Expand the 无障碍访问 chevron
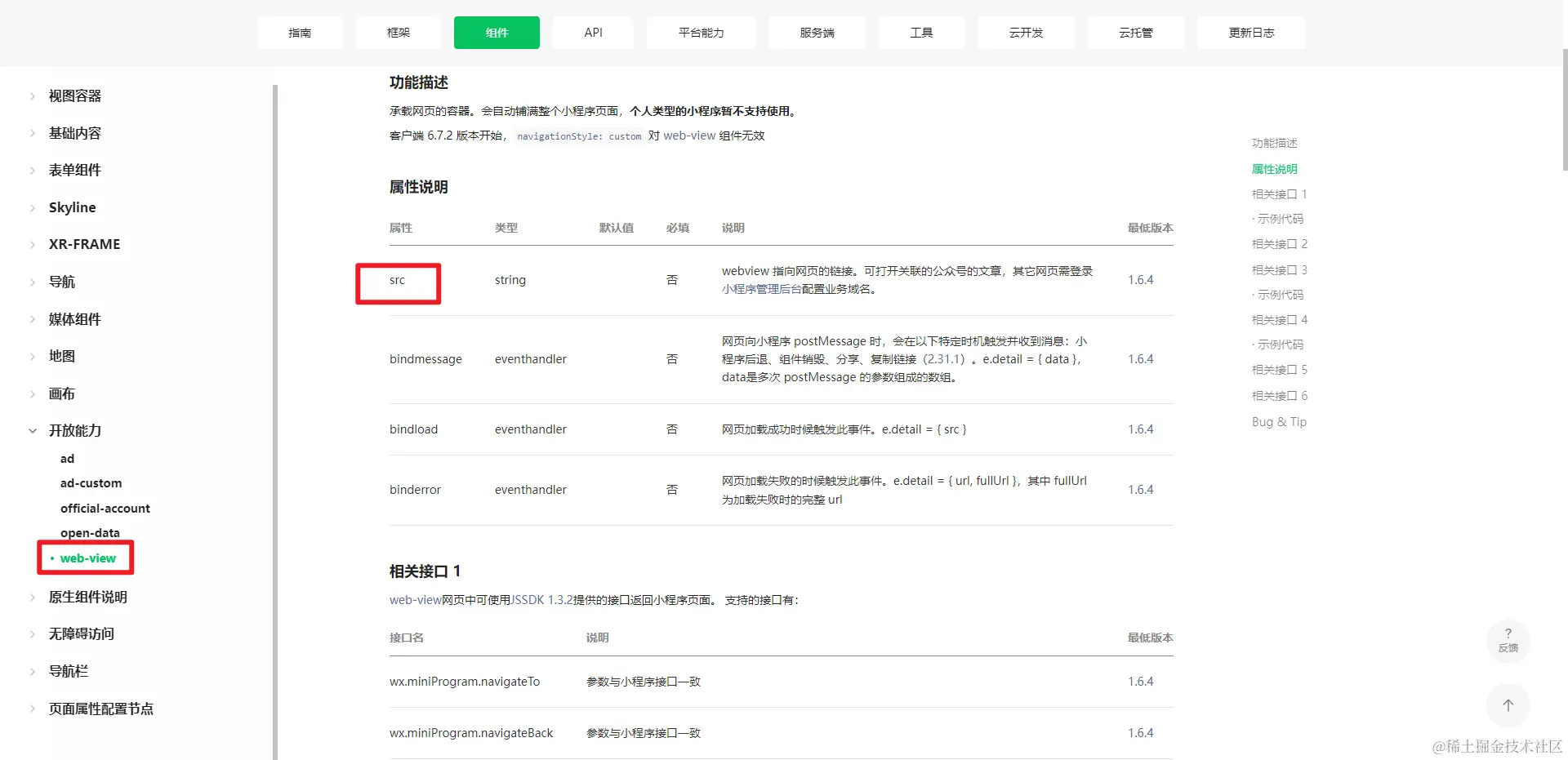Image resolution: width=1568 pixels, height=760 pixels. pos(33,634)
